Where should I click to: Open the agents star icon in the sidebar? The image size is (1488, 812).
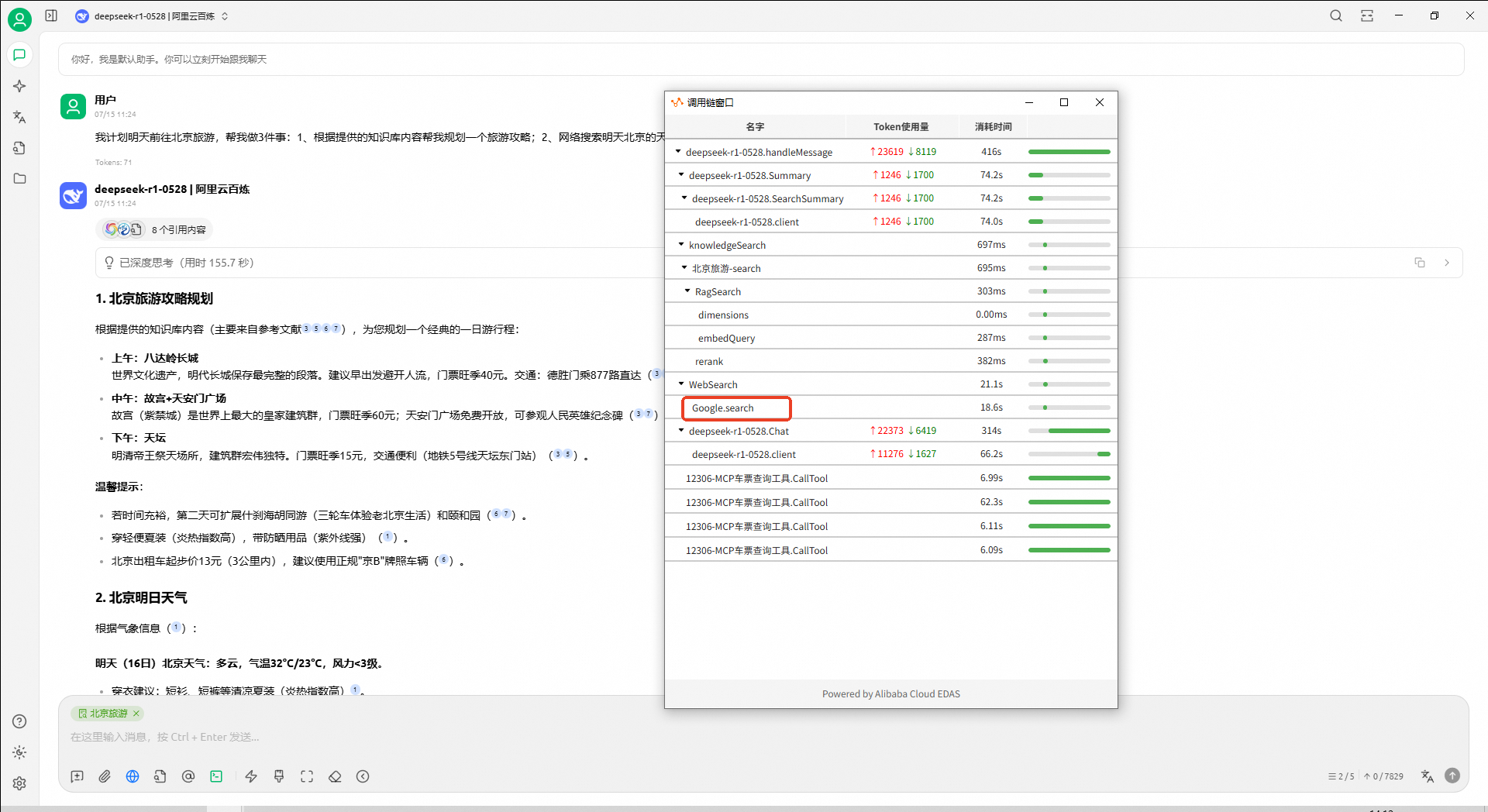(x=19, y=86)
